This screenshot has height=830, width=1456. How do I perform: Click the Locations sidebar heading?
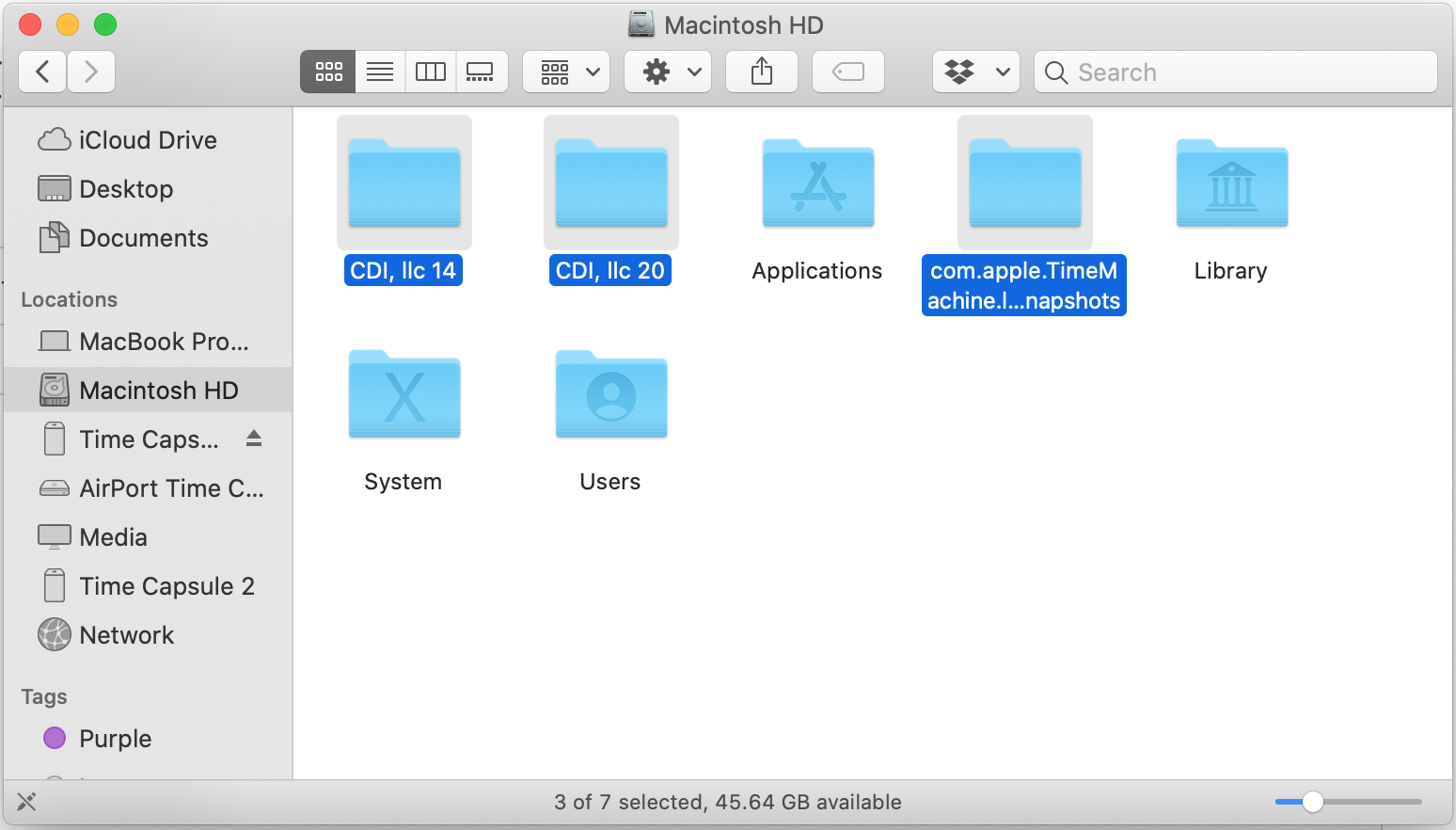pos(70,299)
